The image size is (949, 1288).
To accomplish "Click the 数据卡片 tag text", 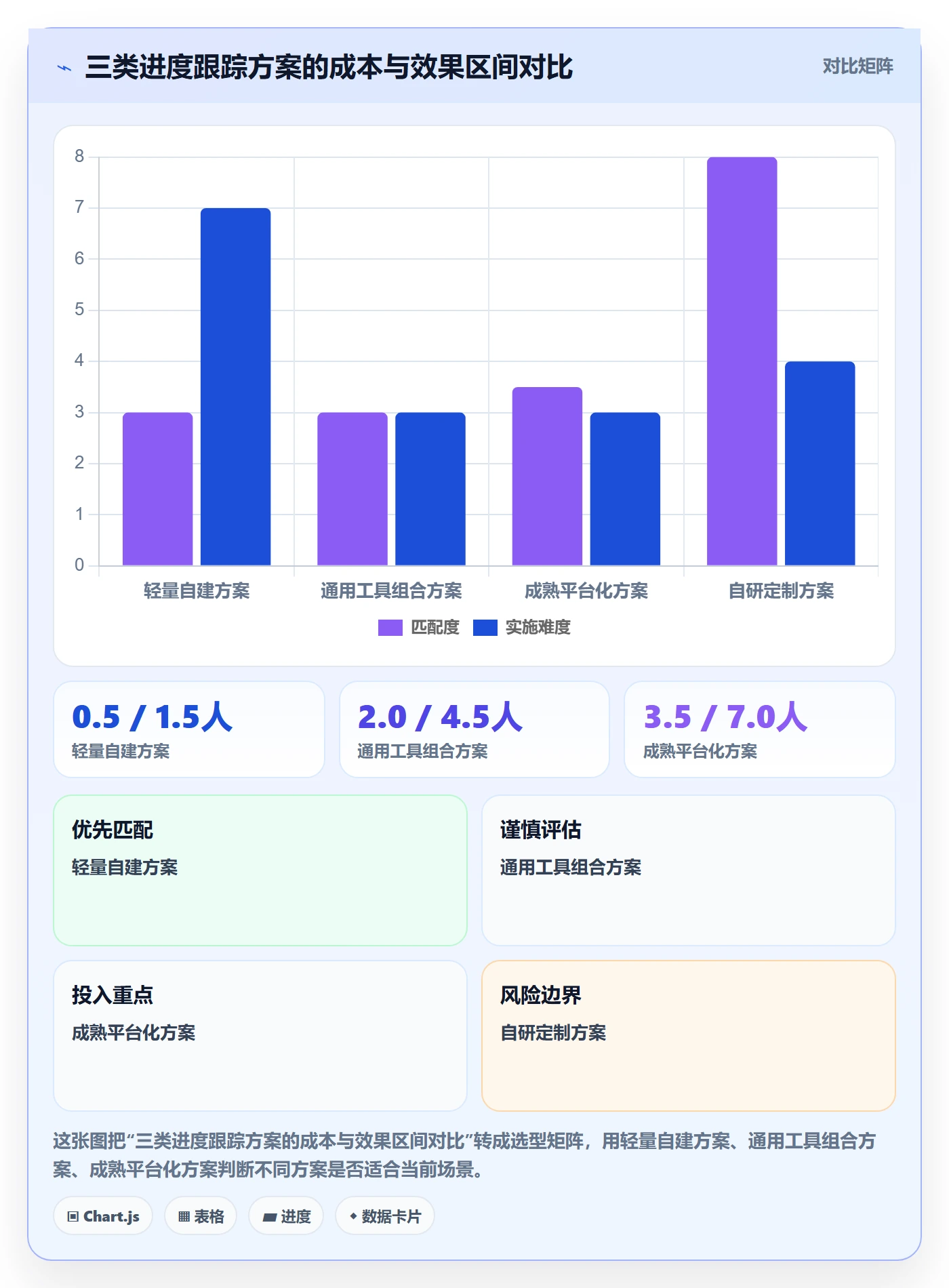I will tap(391, 1217).
